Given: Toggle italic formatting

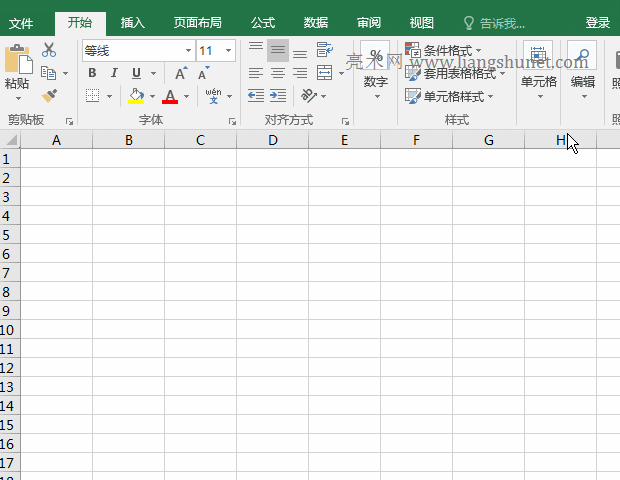Looking at the screenshot, I should coord(114,73).
